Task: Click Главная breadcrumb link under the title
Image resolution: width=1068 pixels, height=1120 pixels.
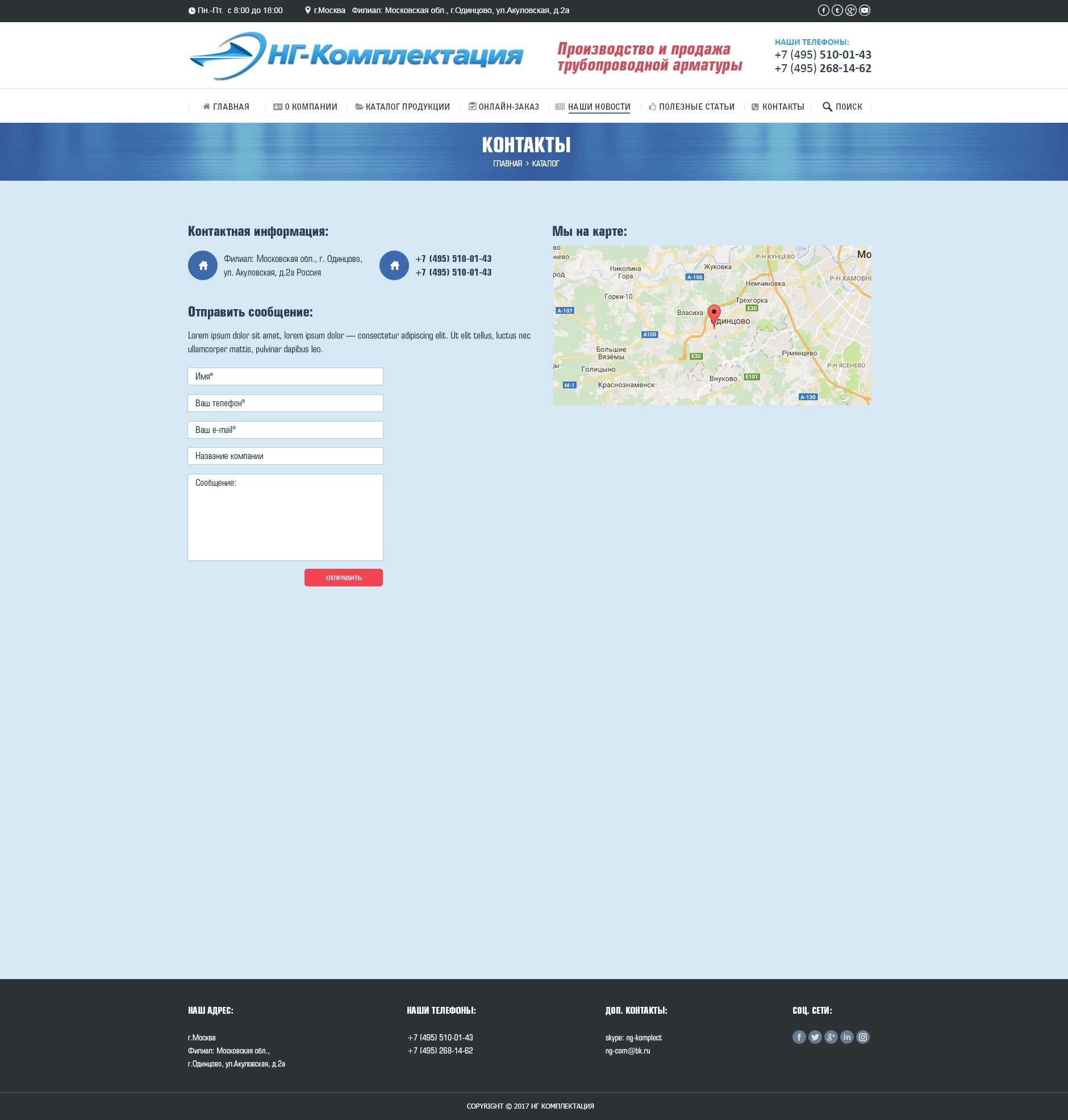Action: (507, 164)
